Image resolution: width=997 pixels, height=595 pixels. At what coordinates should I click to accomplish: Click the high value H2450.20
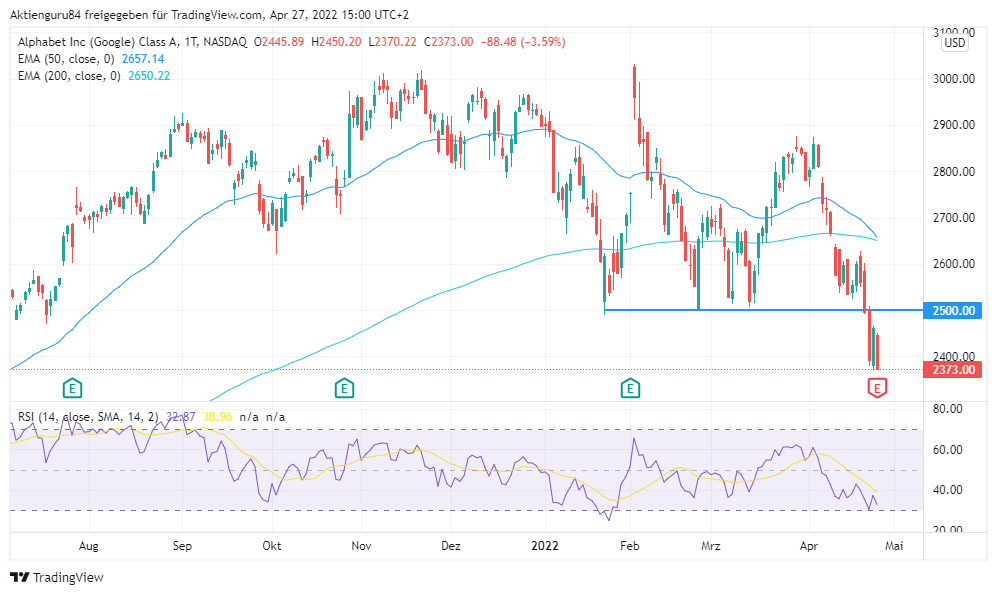pyautogui.click(x=336, y=42)
